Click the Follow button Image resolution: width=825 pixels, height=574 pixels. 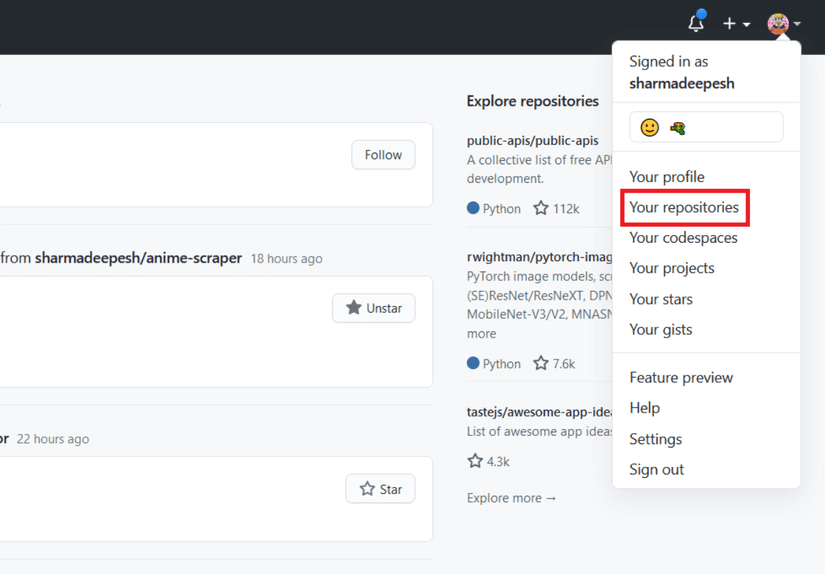click(383, 155)
